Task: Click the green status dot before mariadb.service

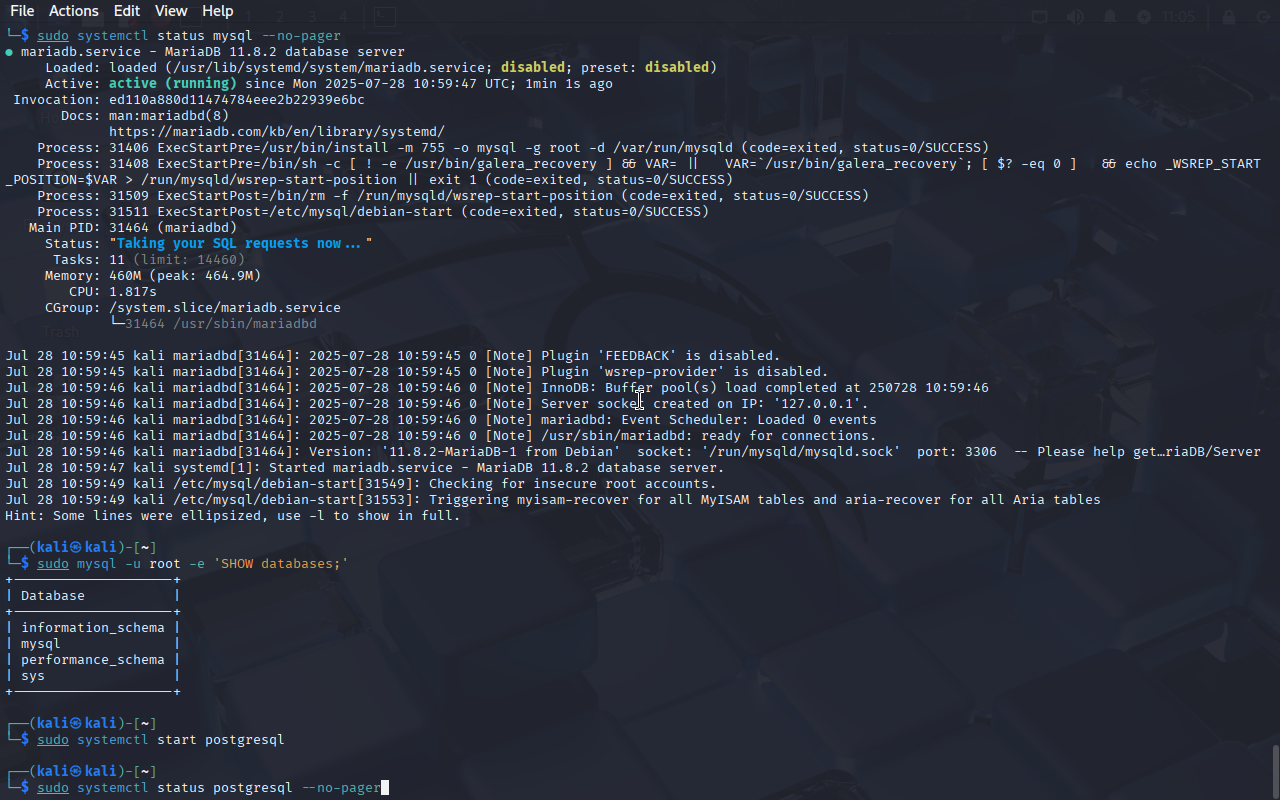Action: point(9,52)
